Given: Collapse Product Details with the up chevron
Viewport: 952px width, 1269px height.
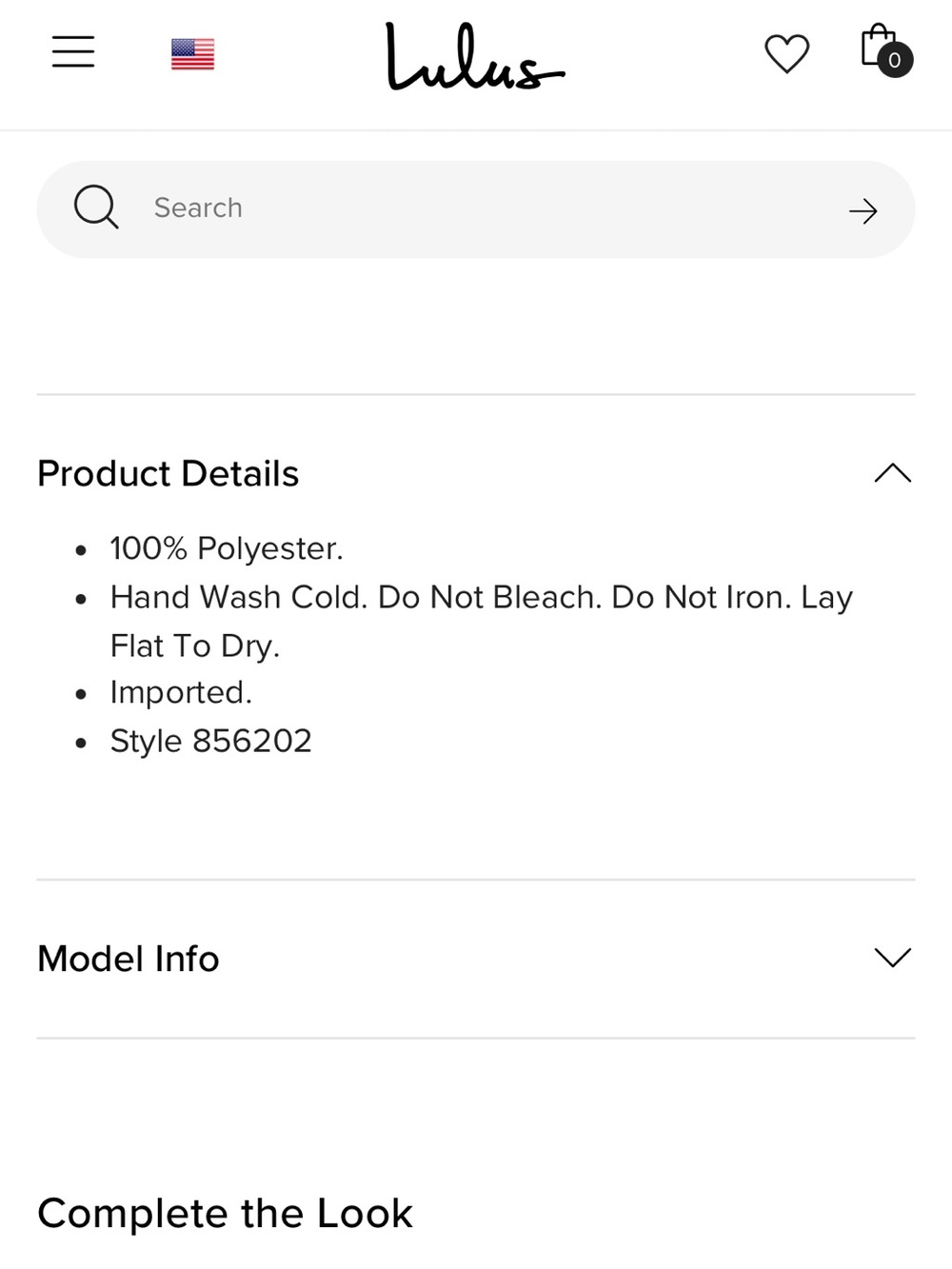Looking at the screenshot, I should (x=893, y=473).
